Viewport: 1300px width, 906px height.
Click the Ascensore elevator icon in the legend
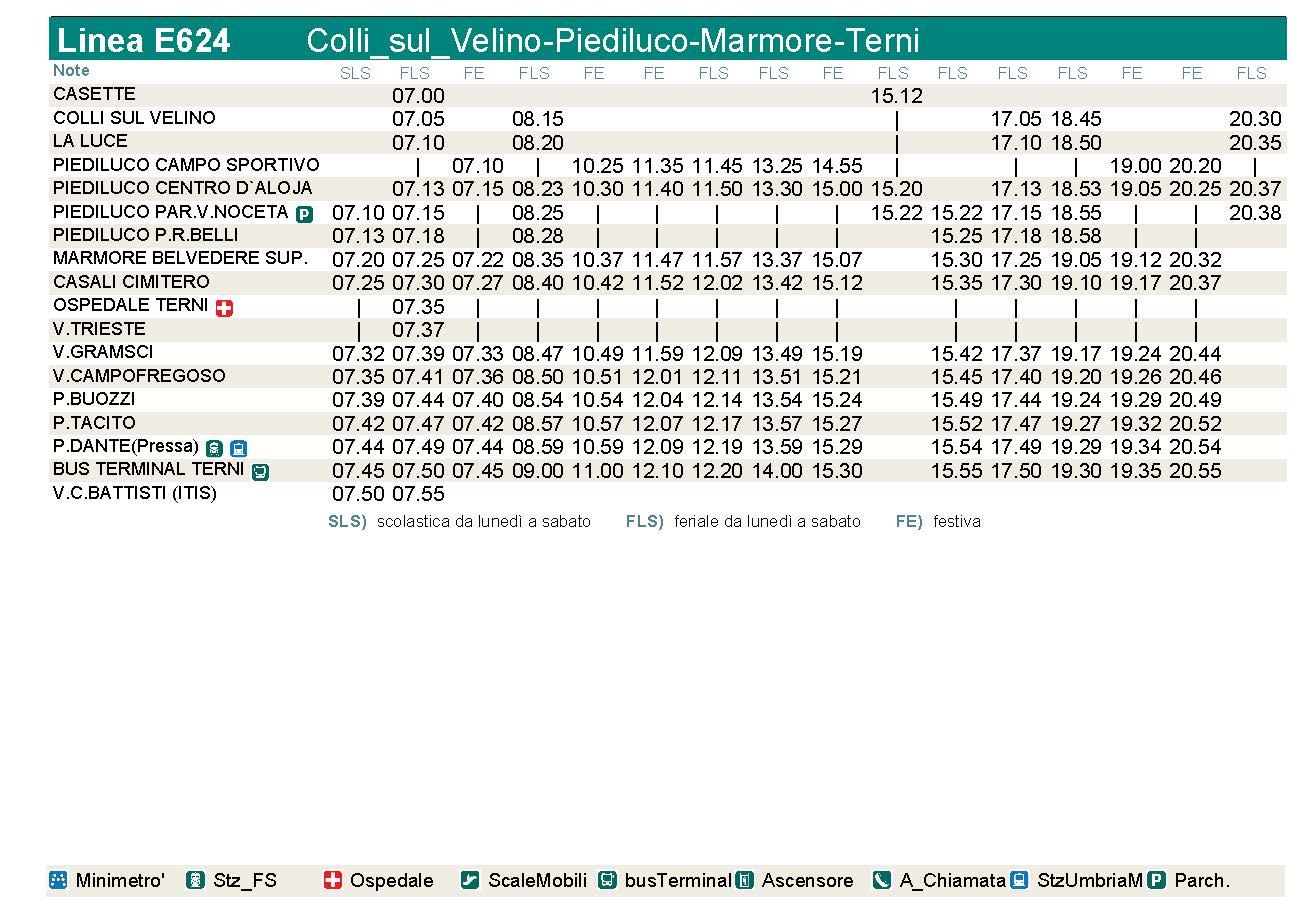[744, 881]
